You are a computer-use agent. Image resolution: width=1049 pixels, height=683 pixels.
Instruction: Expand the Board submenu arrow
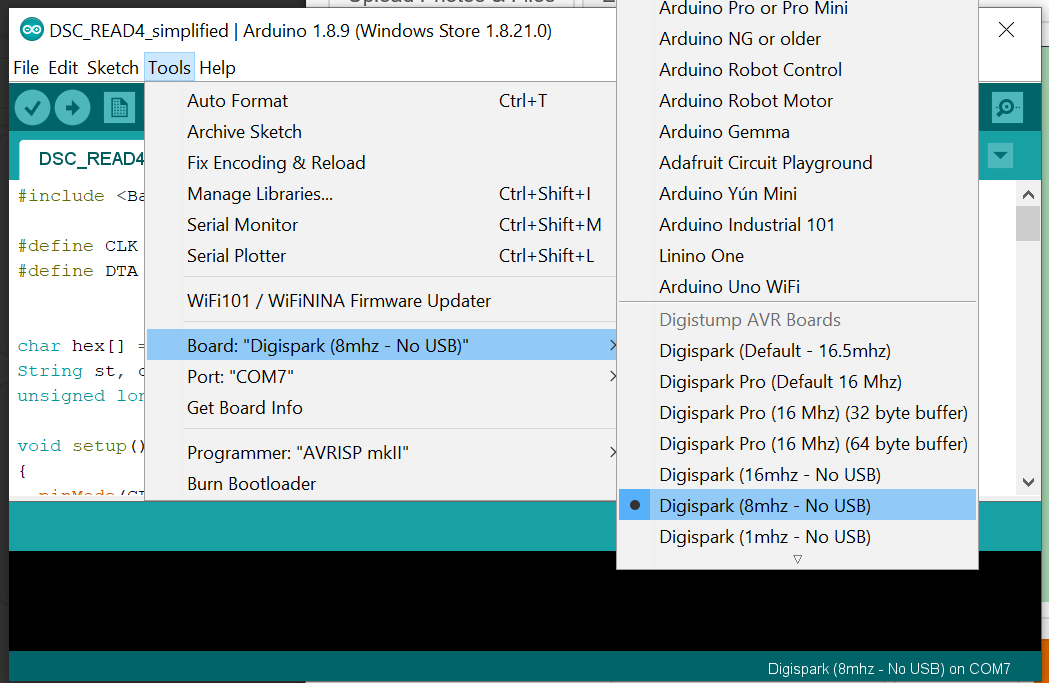612,345
